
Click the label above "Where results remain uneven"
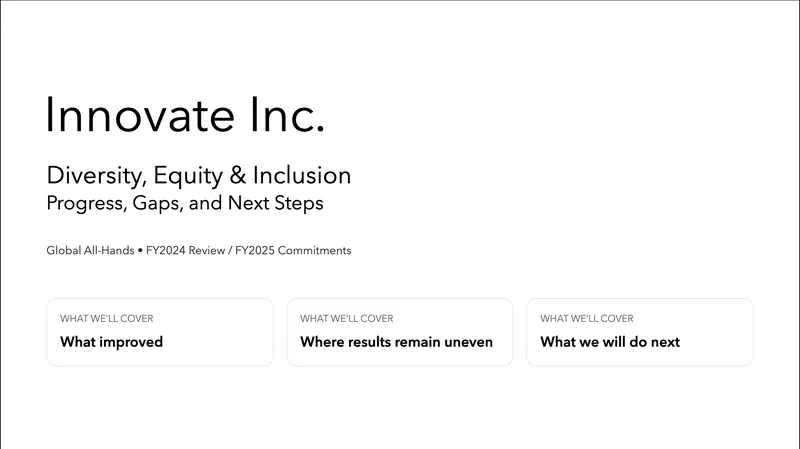pos(347,319)
